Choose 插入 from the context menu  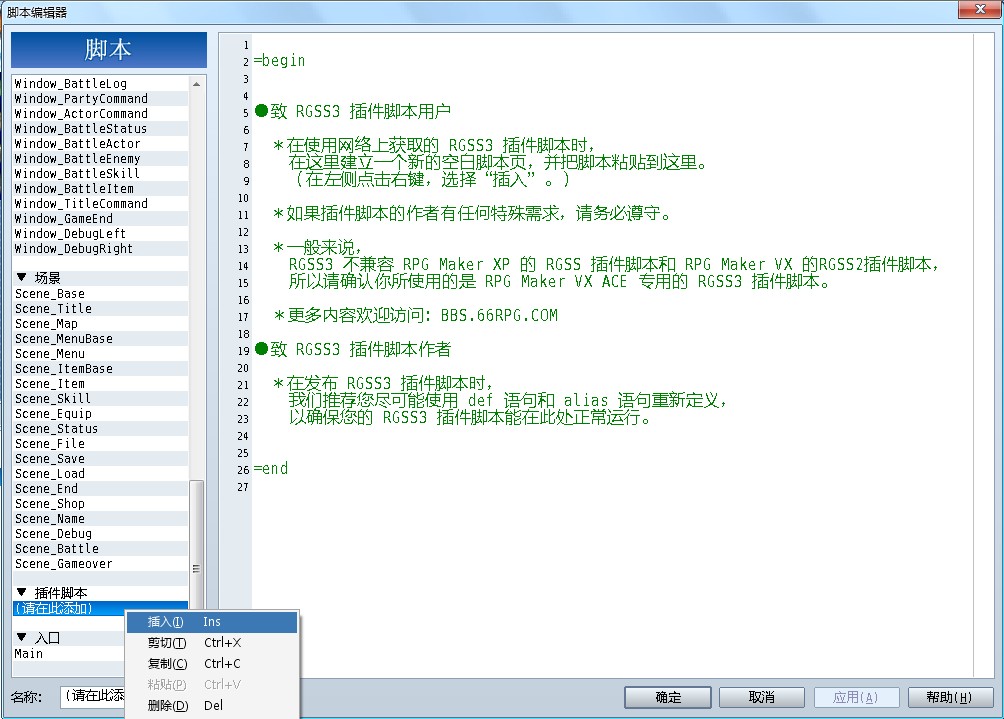click(x=212, y=622)
